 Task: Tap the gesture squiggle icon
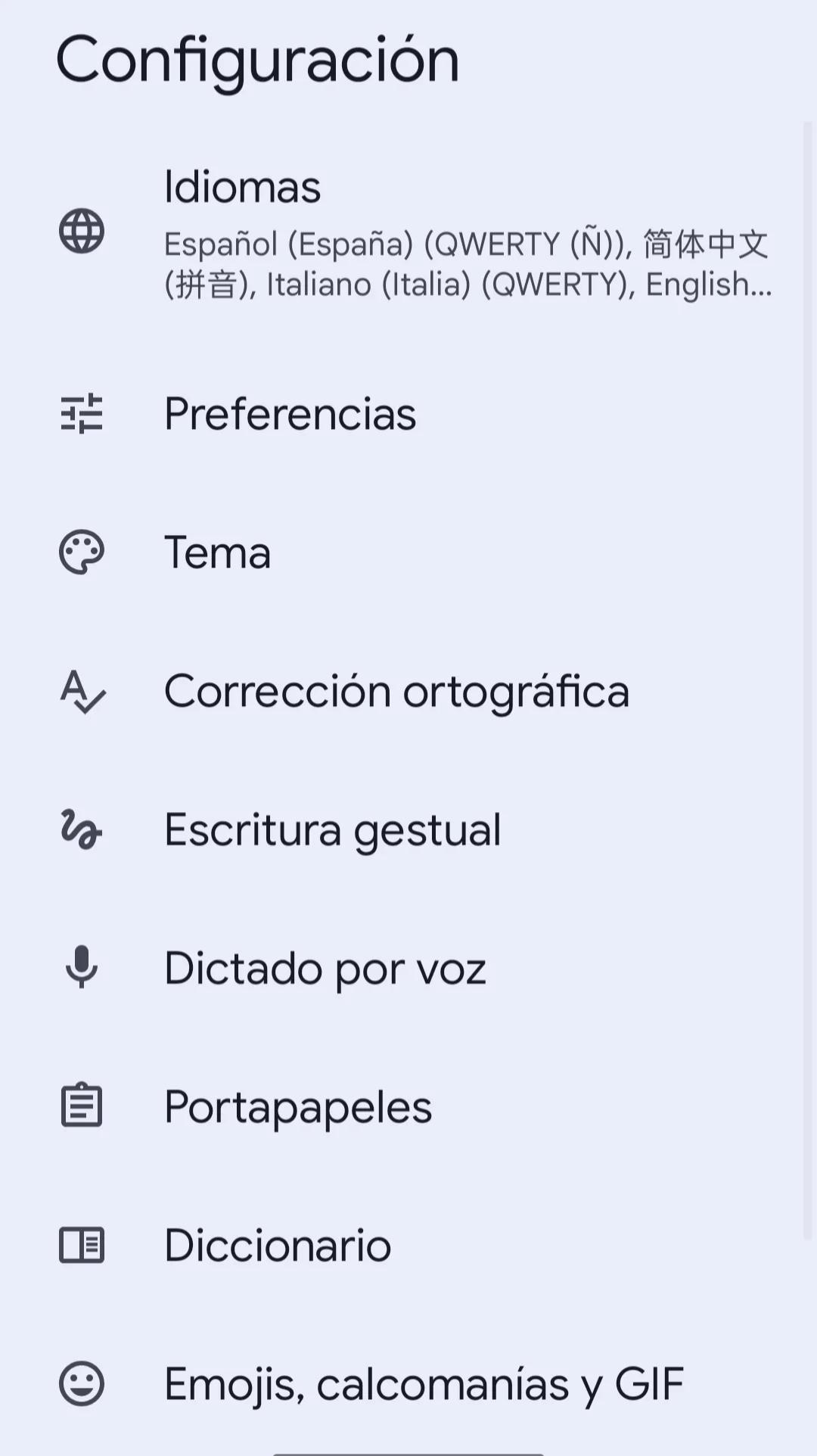click(x=81, y=829)
